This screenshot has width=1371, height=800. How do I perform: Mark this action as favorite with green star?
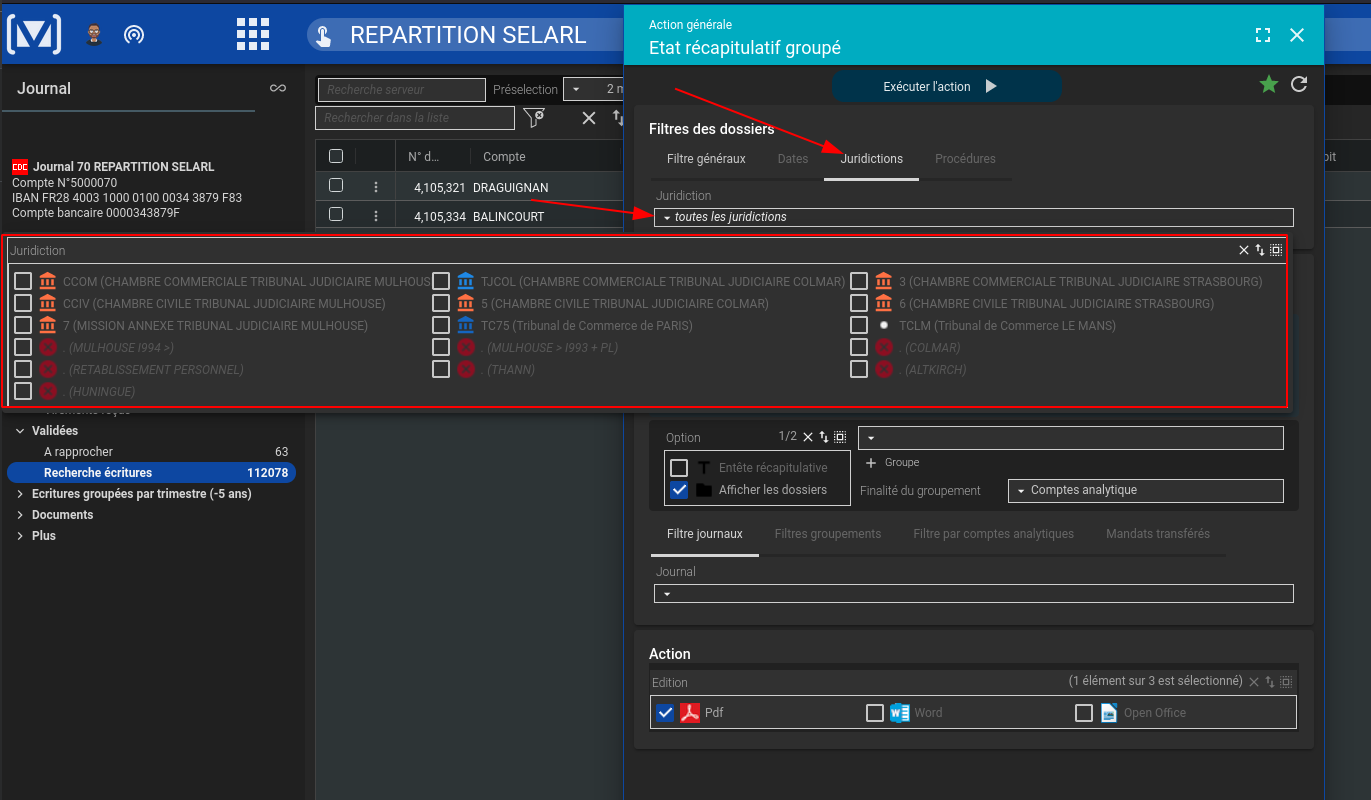1269,84
